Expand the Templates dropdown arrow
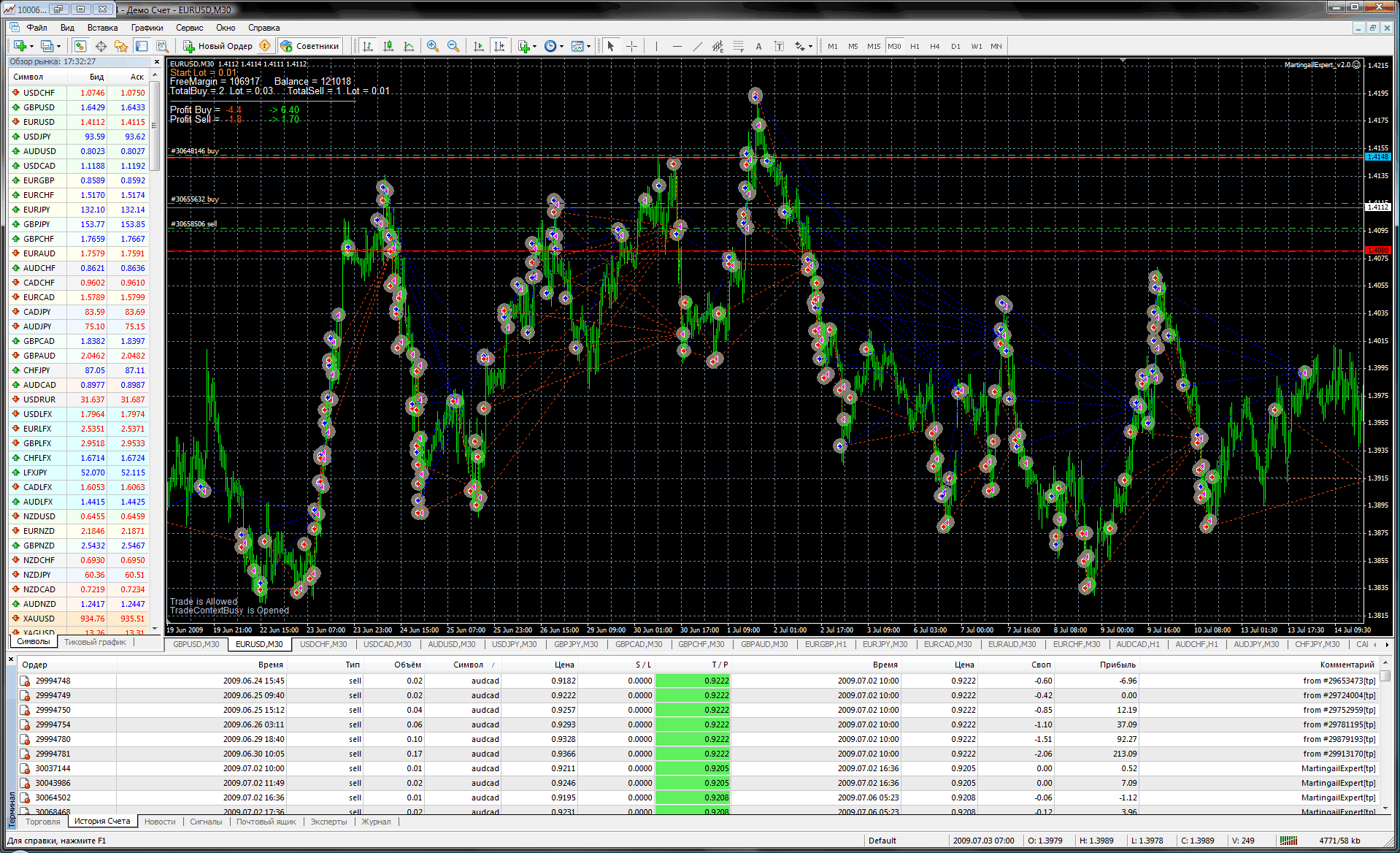Viewport: 1400px width, 853px height. 588,46
